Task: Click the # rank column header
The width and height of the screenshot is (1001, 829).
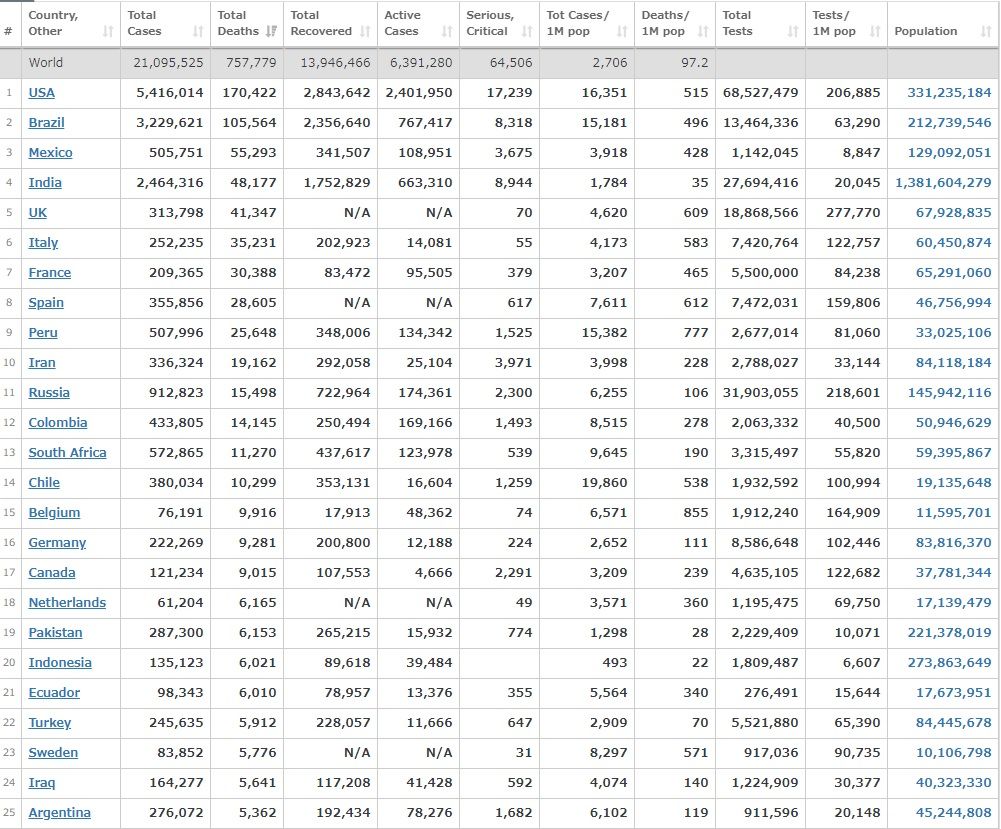Action: point(9,31)
